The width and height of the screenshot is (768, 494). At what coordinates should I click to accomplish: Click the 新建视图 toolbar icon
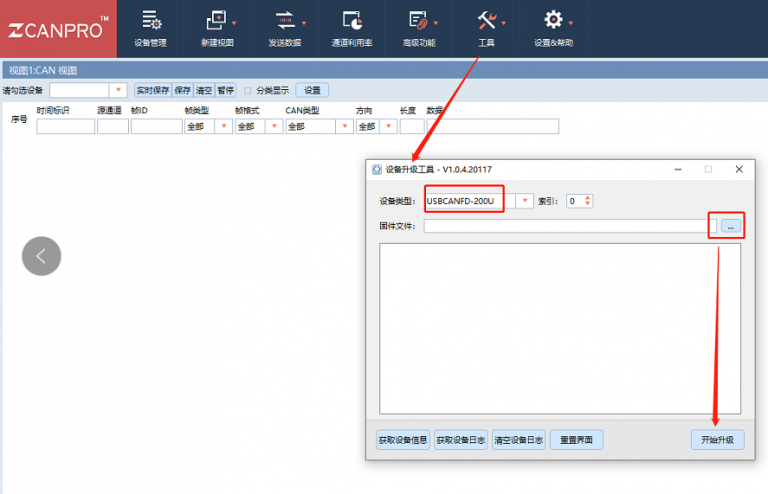[216, 27]
